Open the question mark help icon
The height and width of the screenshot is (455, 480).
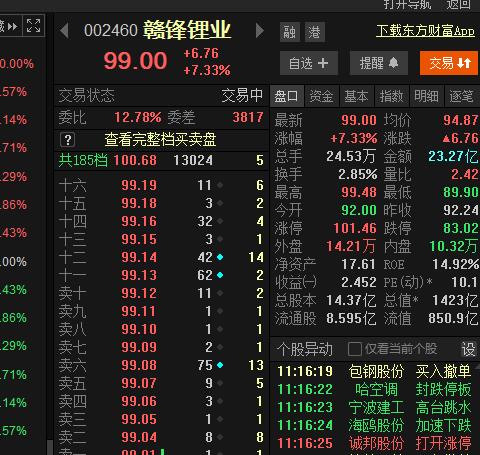click(68, 140)
